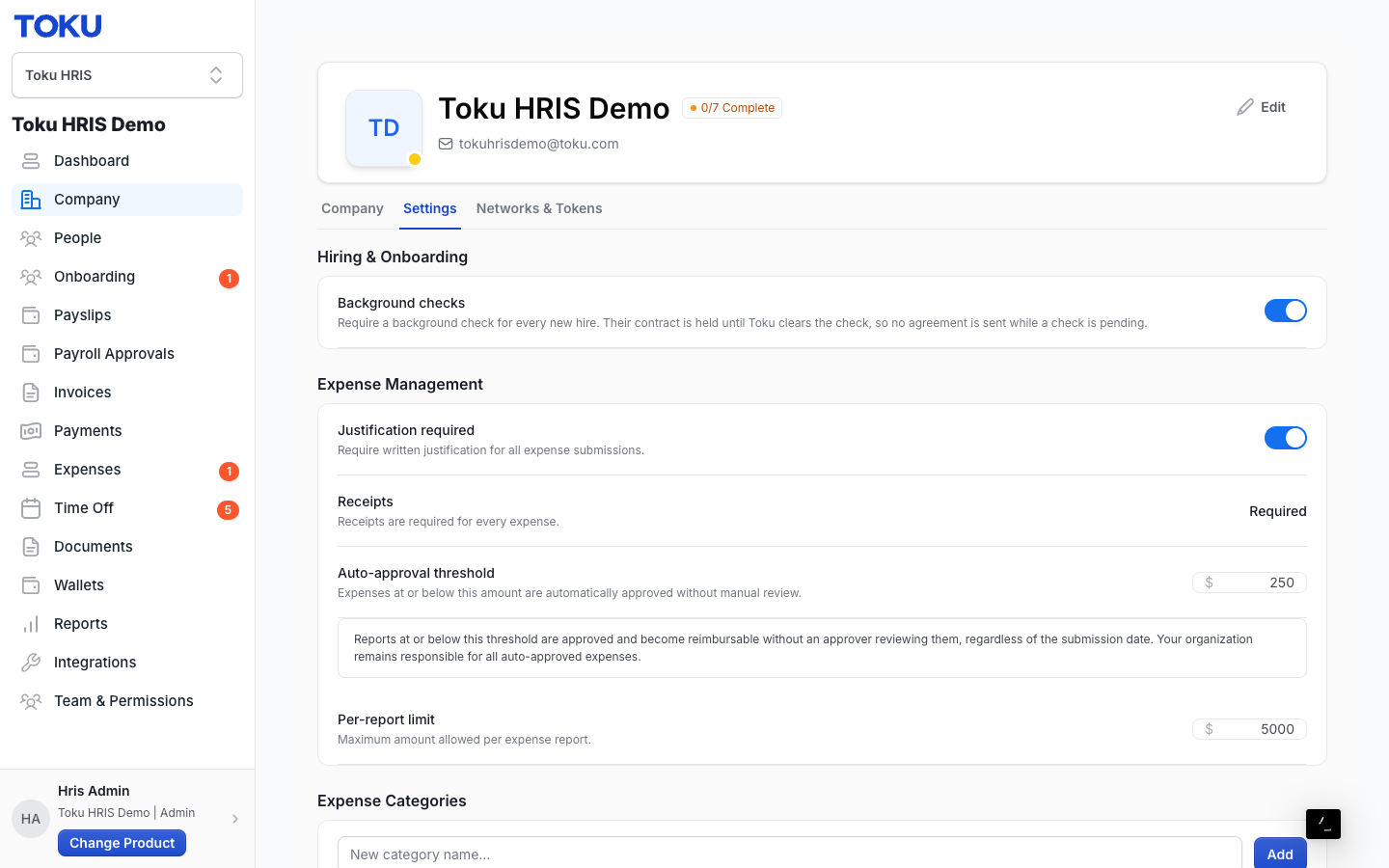Click the Team & Permissions icon
Screen dimensions: 1389x868
pyautogui.click(x=31, y=701)
